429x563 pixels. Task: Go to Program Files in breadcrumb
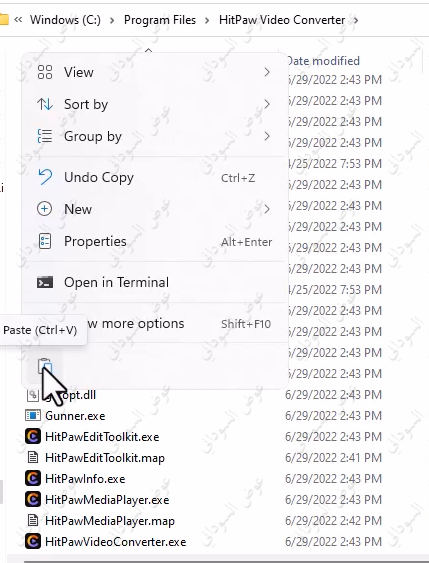coord(160,20)
